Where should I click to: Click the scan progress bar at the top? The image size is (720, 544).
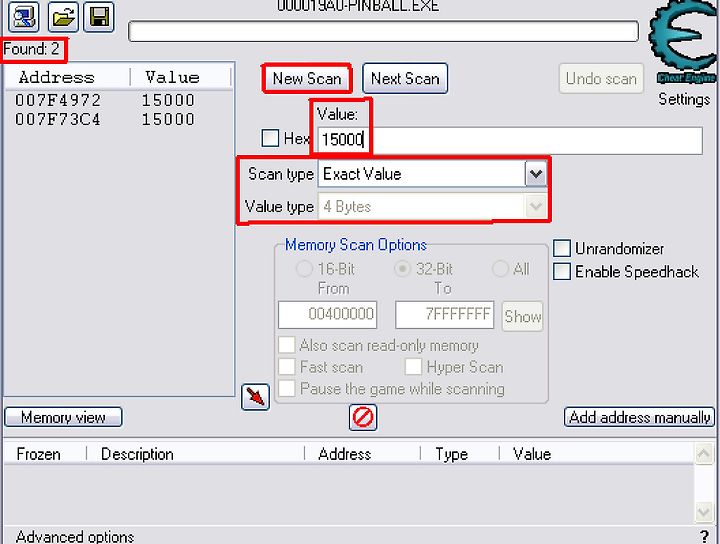point(383,31)
